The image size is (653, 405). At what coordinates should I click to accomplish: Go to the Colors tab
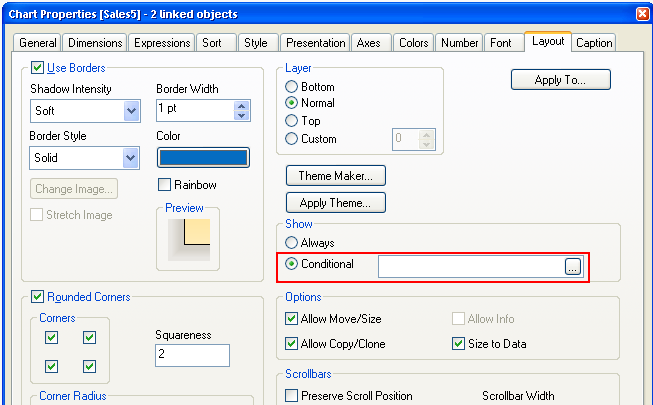tap(413, 43)
